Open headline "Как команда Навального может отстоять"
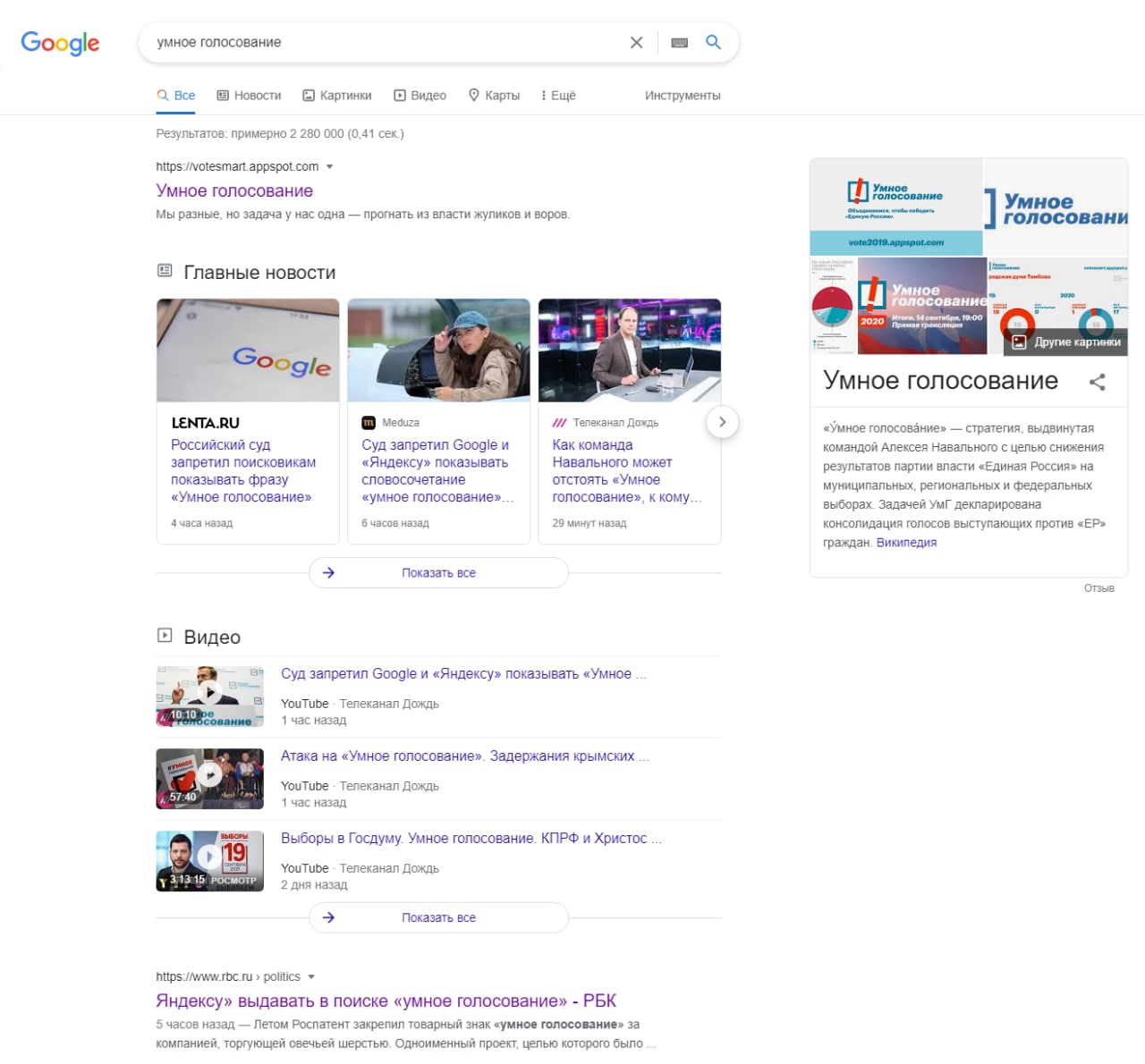The width and height of the screenshot is (1145, 1064). (x=627, y=470)
